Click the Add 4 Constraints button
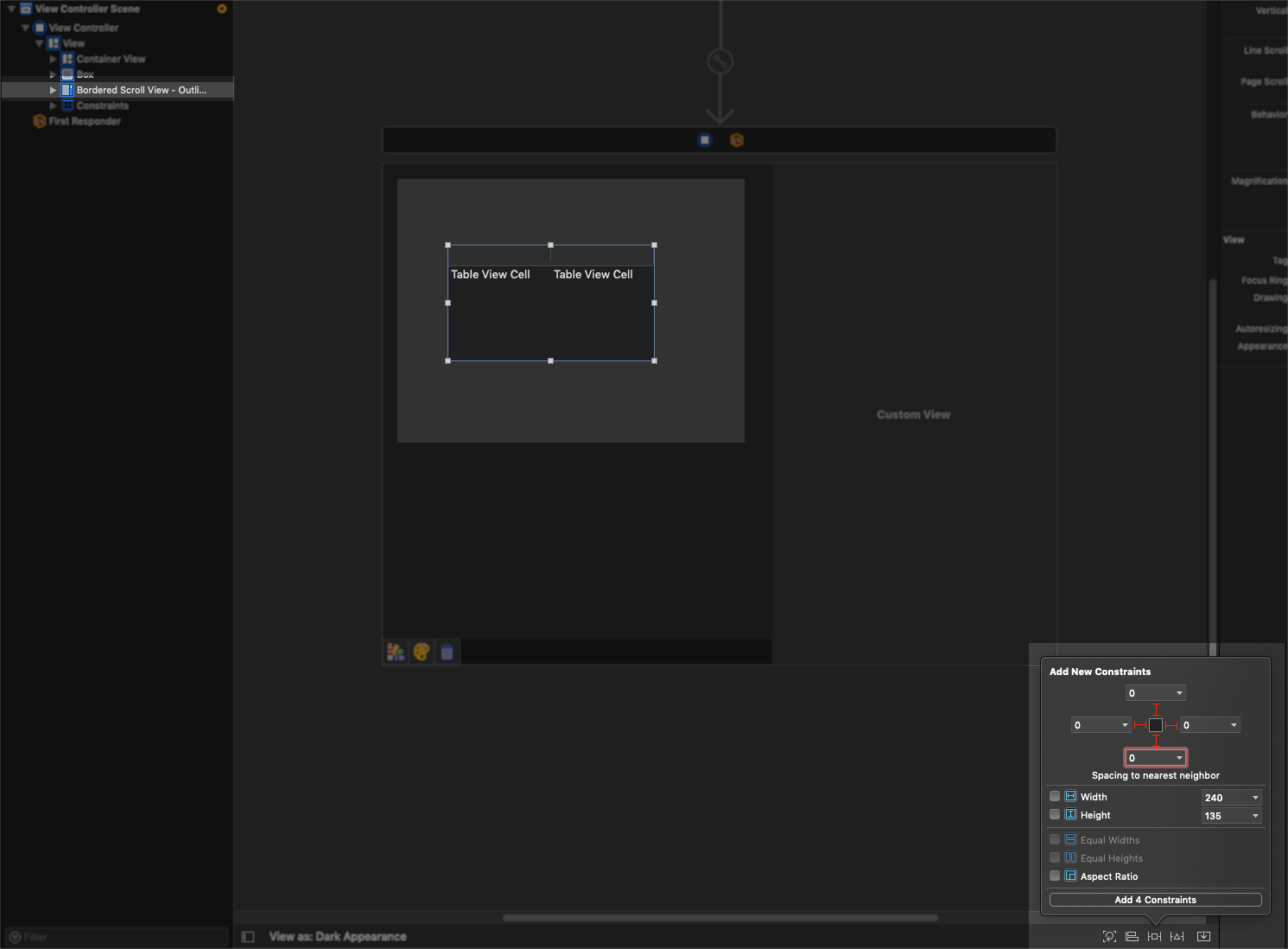This screenshot has height=949, width=1288. coord(1155,900)
